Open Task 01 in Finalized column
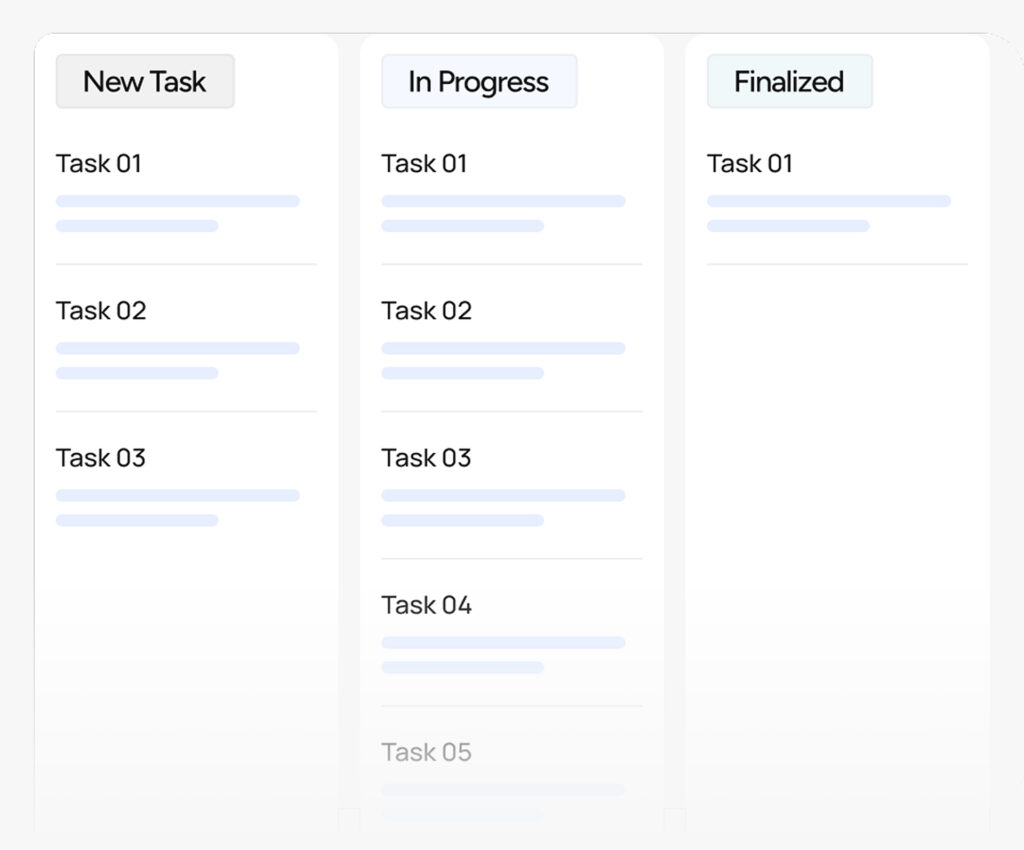 (x=750, y=164)
